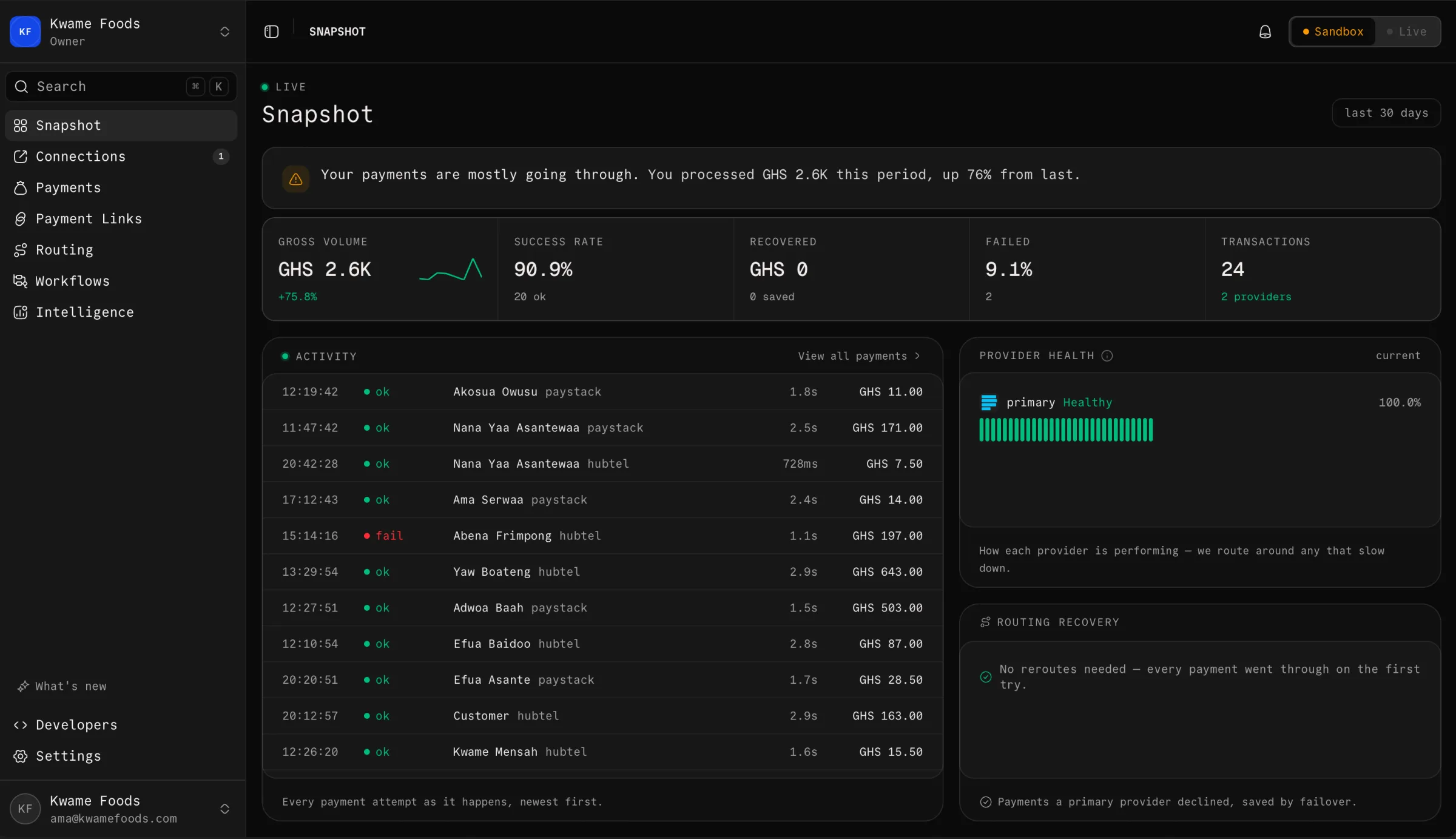
Task: Click the primary provider health bar
Action: click(1066, 430)
